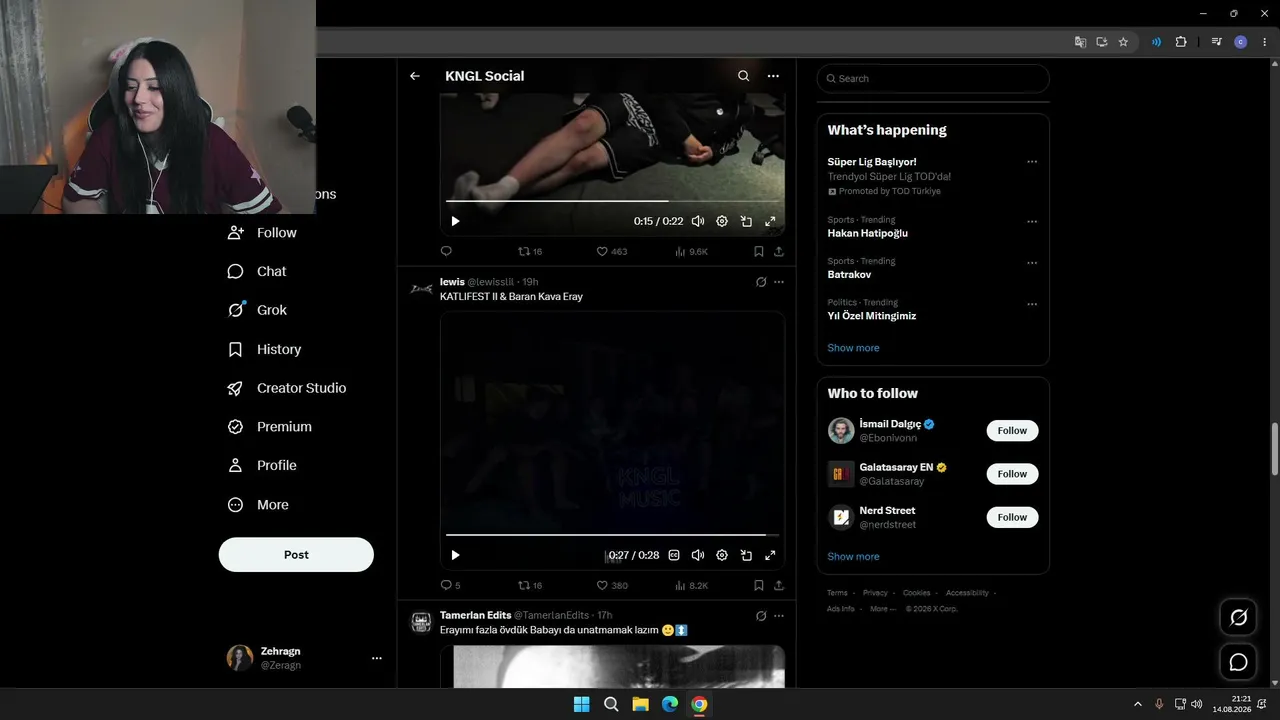Open lewis's profile from the post header
Screen dimensions: 1280x720
tap(452, 282)
